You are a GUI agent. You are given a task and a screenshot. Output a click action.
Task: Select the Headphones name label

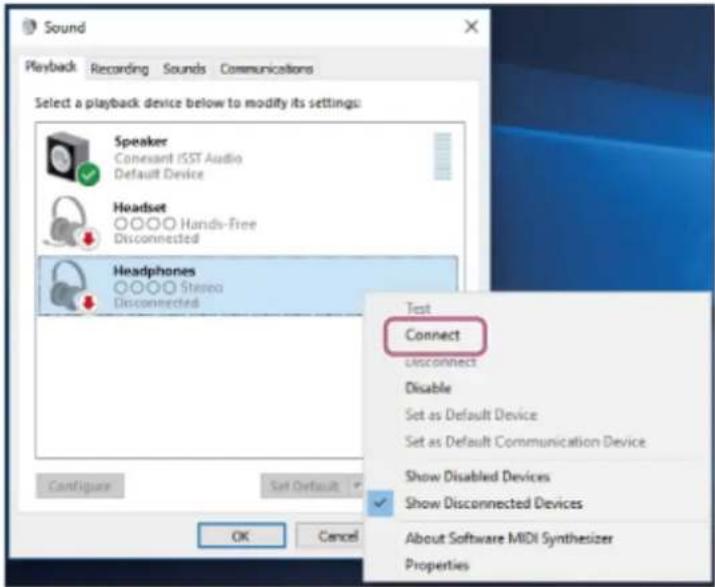tap(154, 271)
